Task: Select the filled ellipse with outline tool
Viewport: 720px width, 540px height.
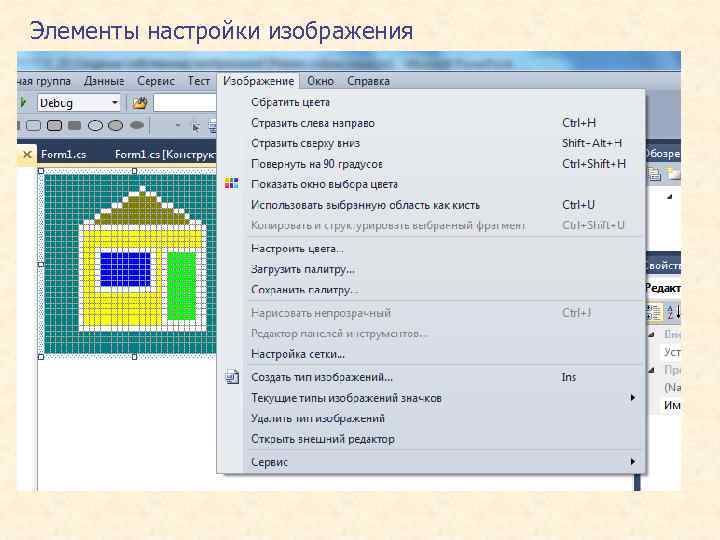Action: click(115, 125)
